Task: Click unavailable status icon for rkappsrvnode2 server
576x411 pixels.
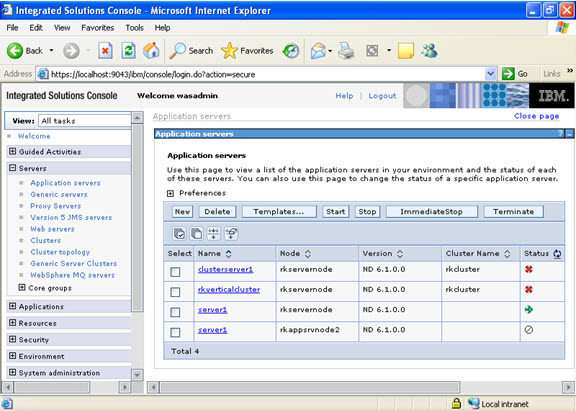Action: pyautogui.click(x=529, y=330)
